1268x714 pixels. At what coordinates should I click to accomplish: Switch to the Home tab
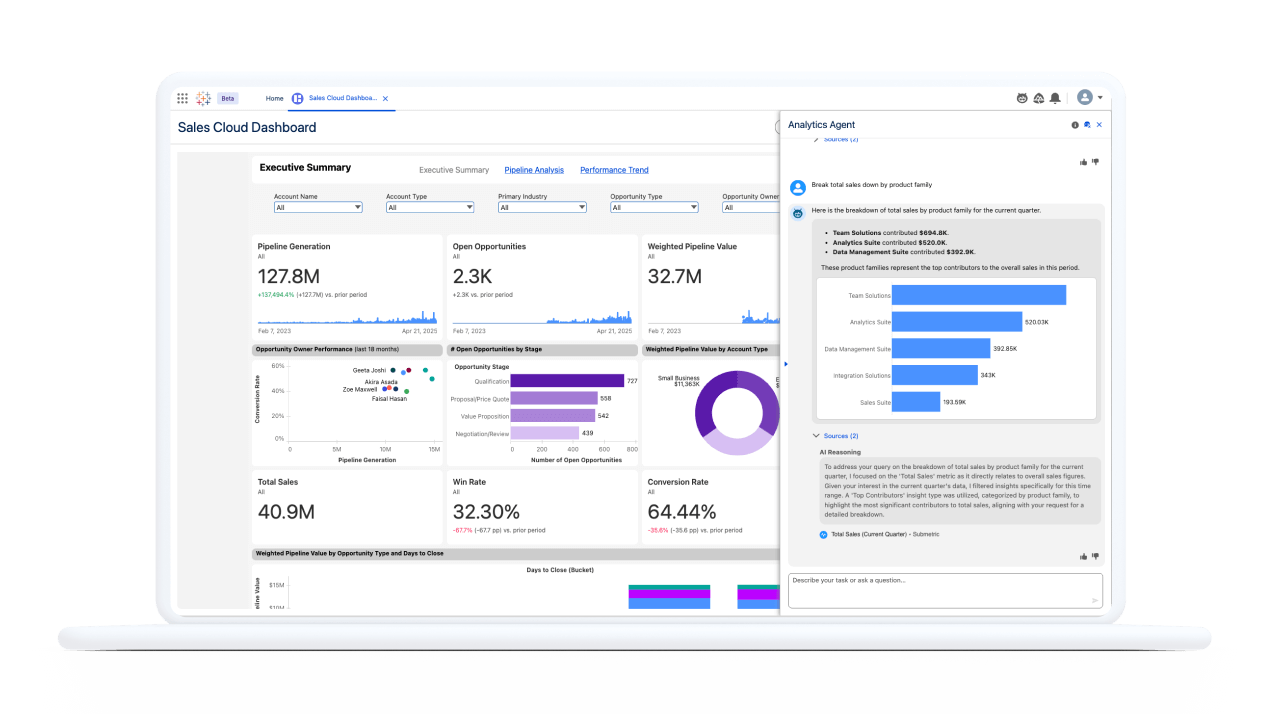[x=274, y=98]
